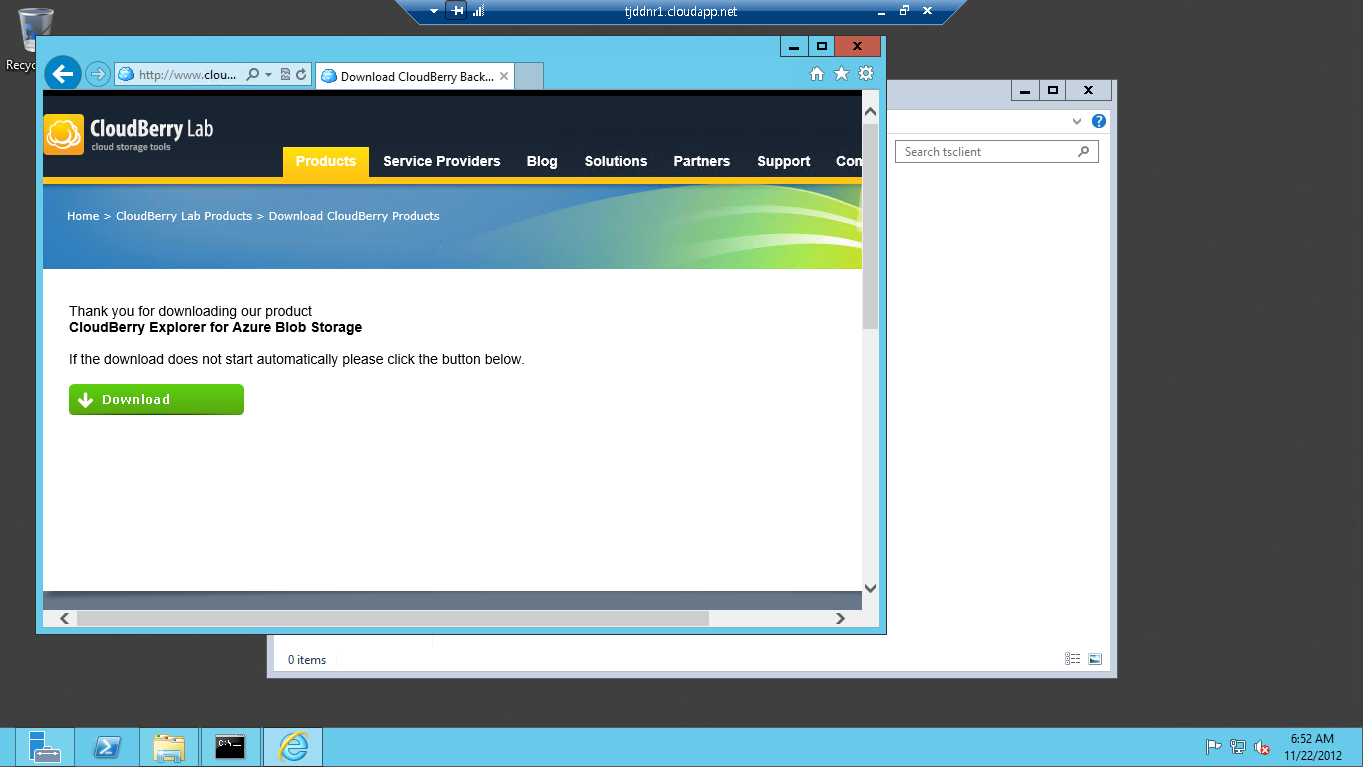Open Favorites with the star icon
The image size is (1363, 767).
[x=841, y=74]
